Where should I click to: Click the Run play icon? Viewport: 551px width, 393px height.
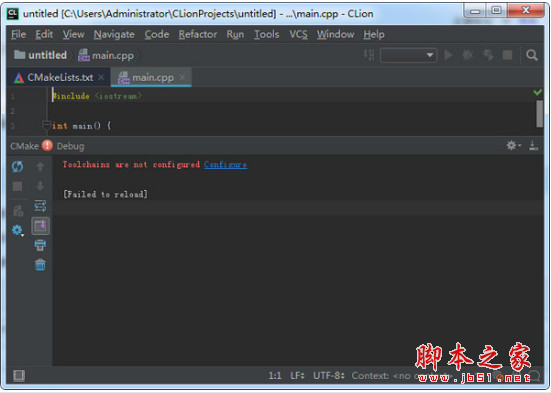tap(448, 55)
